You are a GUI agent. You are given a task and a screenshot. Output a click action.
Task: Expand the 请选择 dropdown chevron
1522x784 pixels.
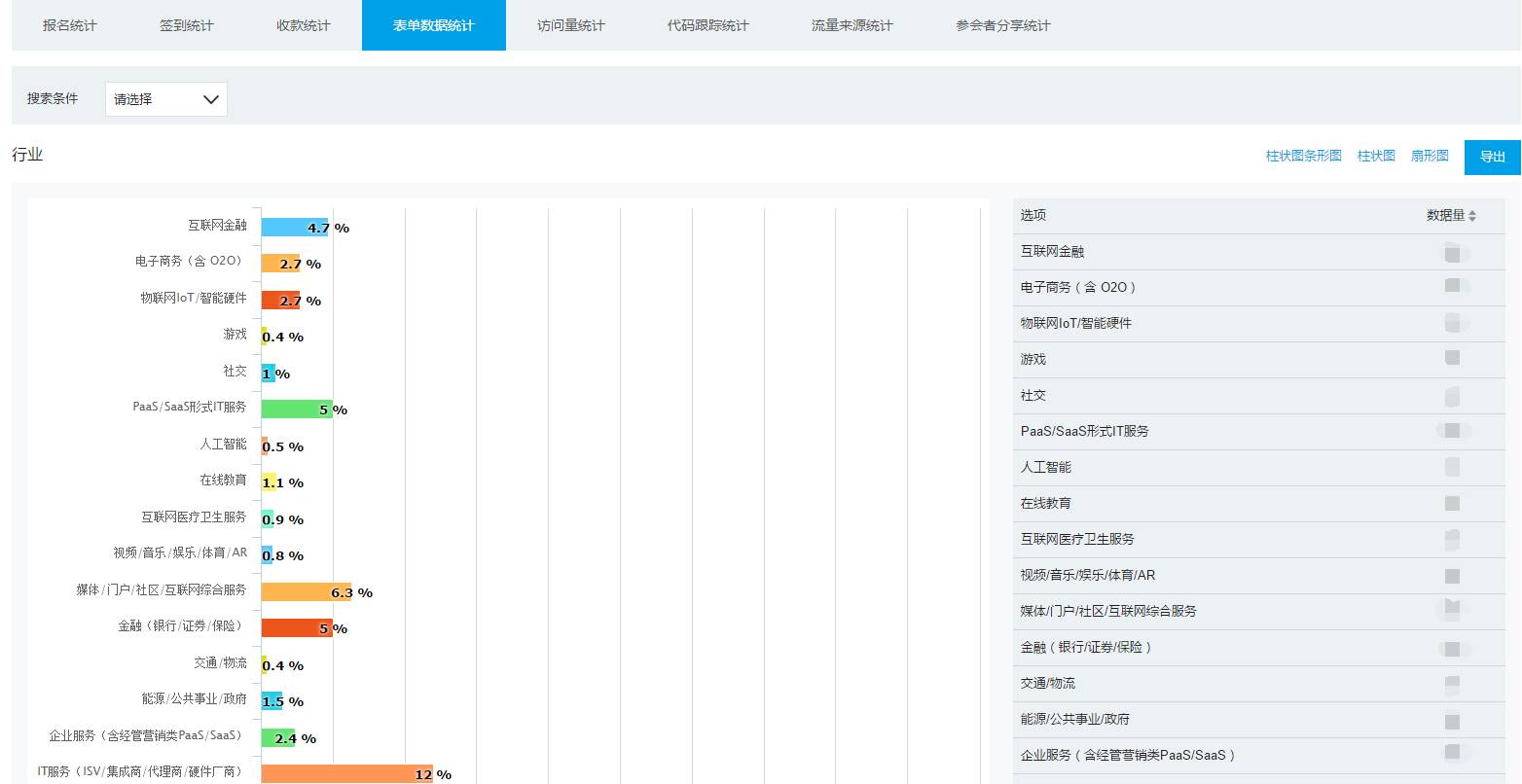[x=211, y=99]
